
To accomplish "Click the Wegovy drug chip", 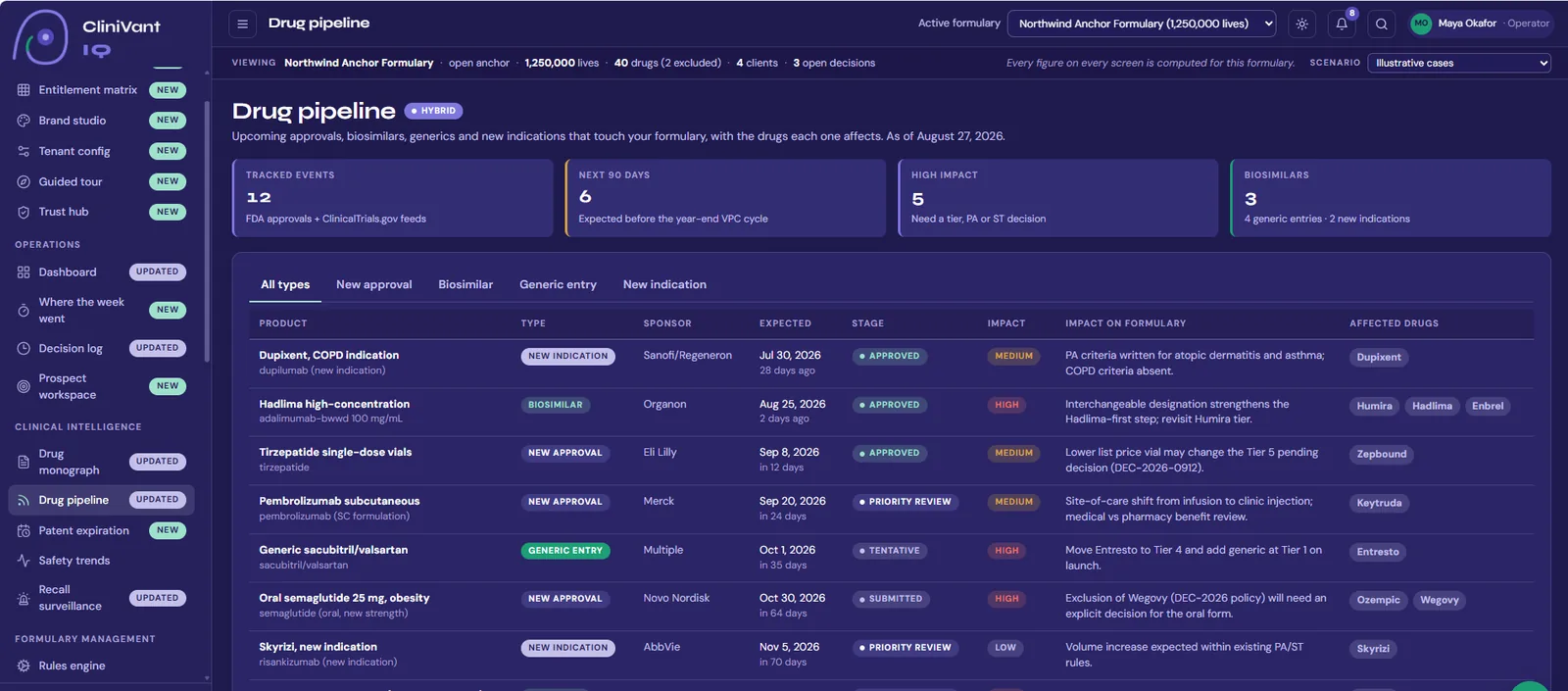I will pyautogui.click(x=1440, y=600).
